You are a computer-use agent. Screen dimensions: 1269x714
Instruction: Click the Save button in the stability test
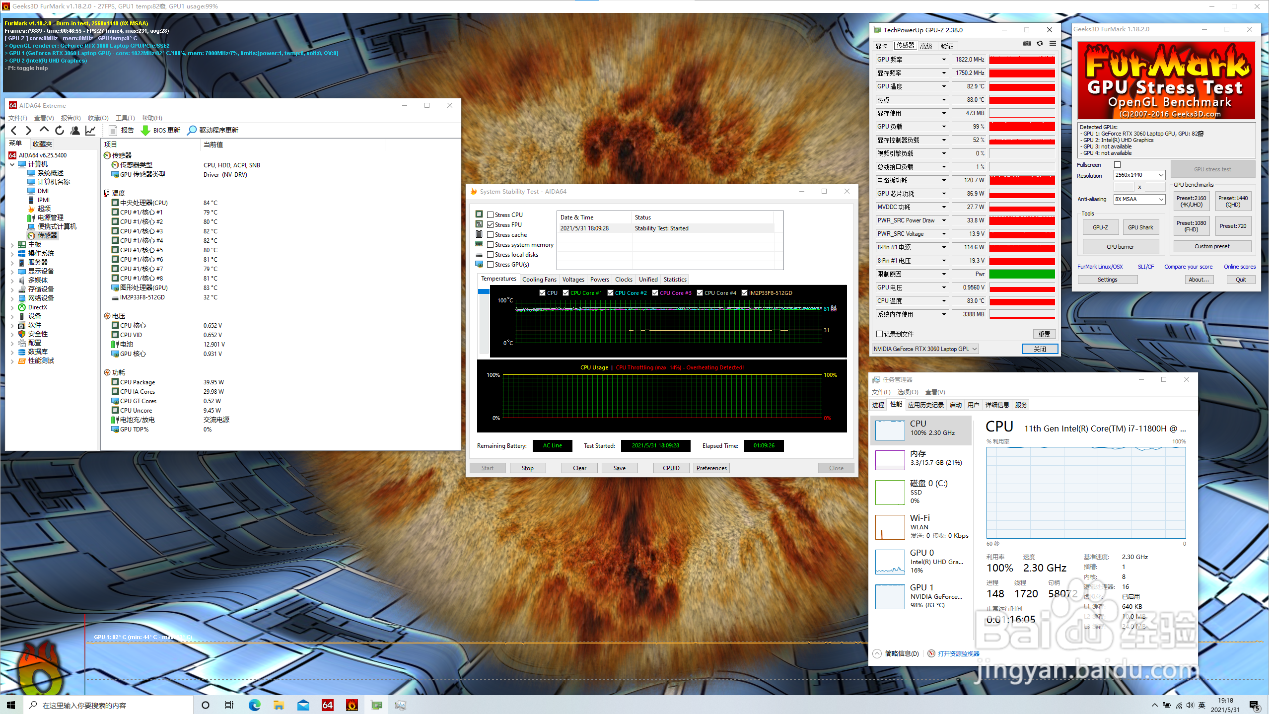pos(619,467)
